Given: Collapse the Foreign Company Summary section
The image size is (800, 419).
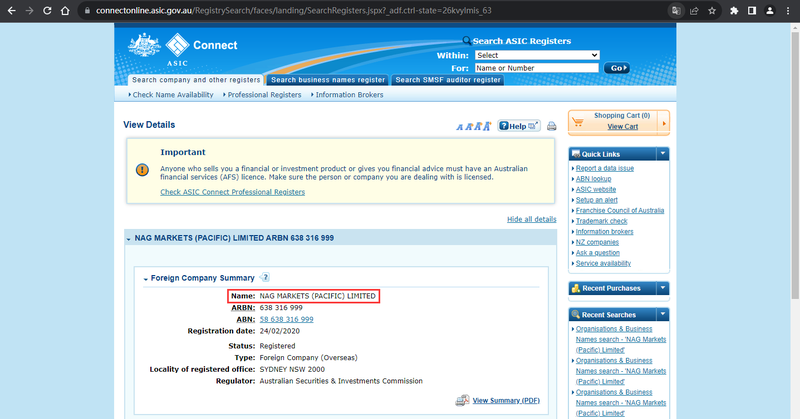Looking at the screenshot, I should (x=146, y=279).
